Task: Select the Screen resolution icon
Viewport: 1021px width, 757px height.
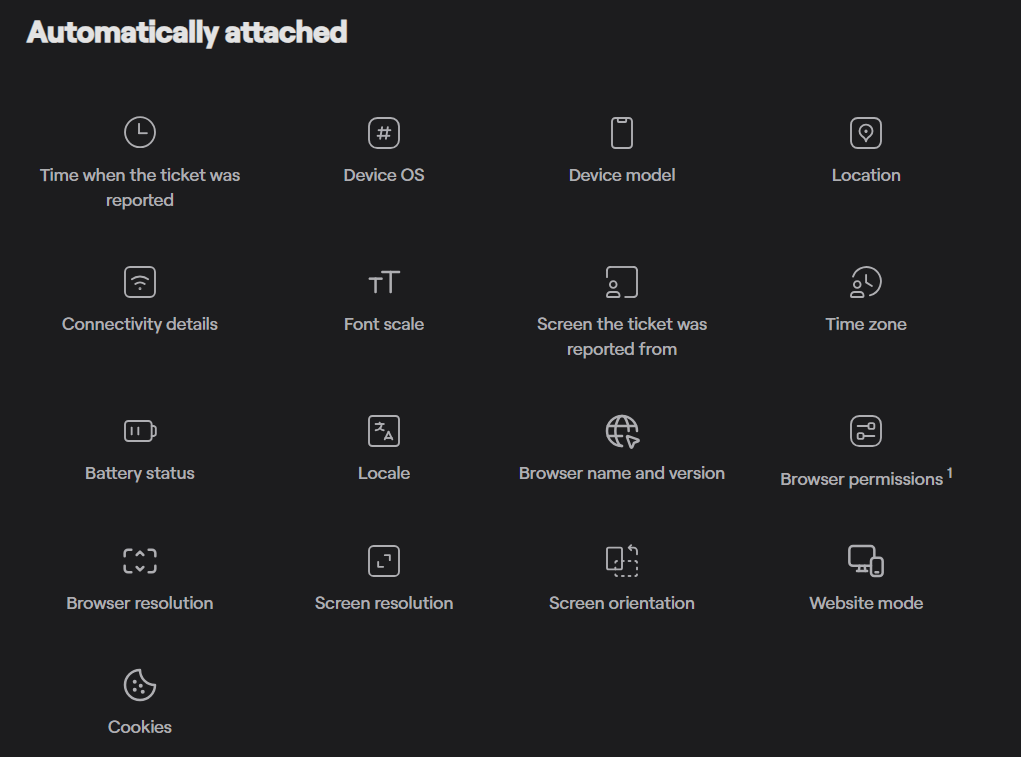Action: (384, 560)
